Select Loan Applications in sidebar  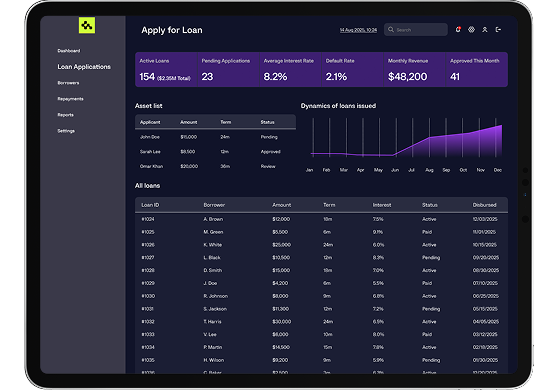tap(84, 67)
